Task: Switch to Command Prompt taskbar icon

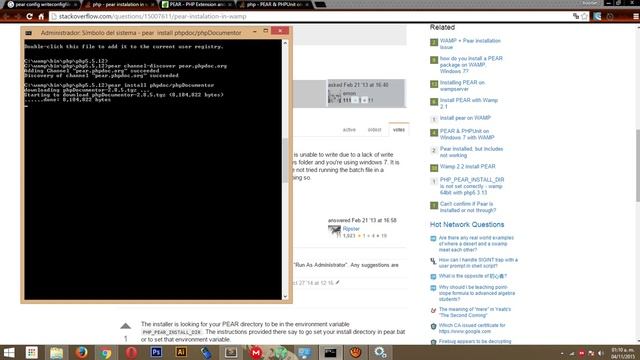Action: (x=330, y=352)
